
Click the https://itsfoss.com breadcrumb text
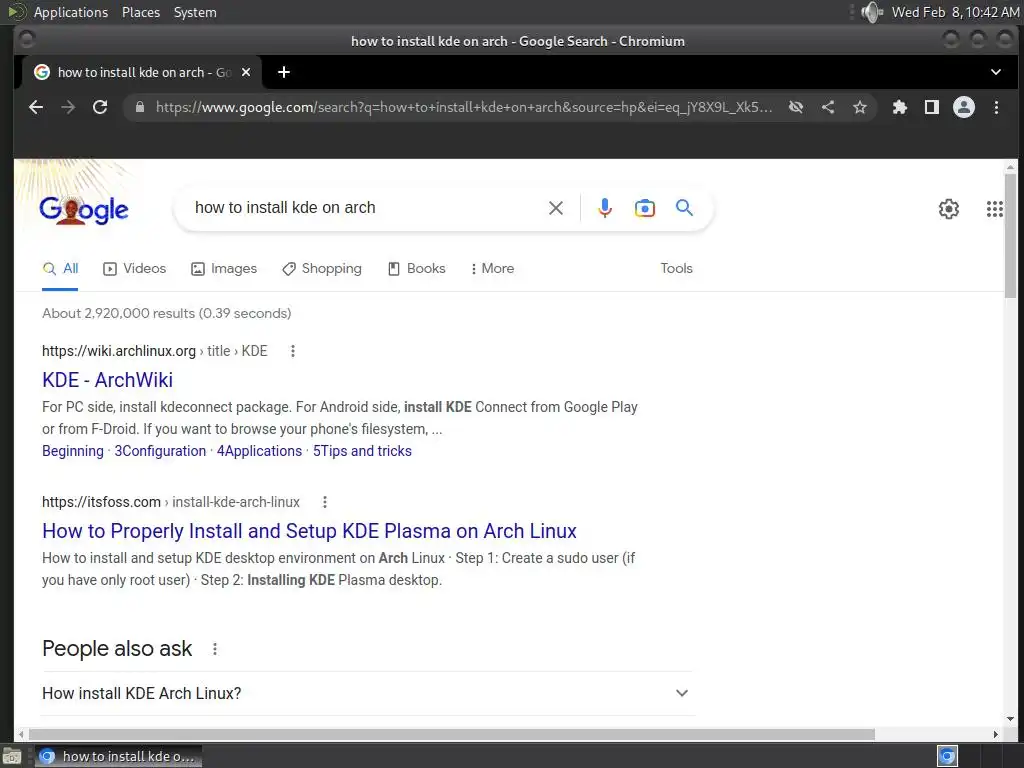[x=101, y=502]
